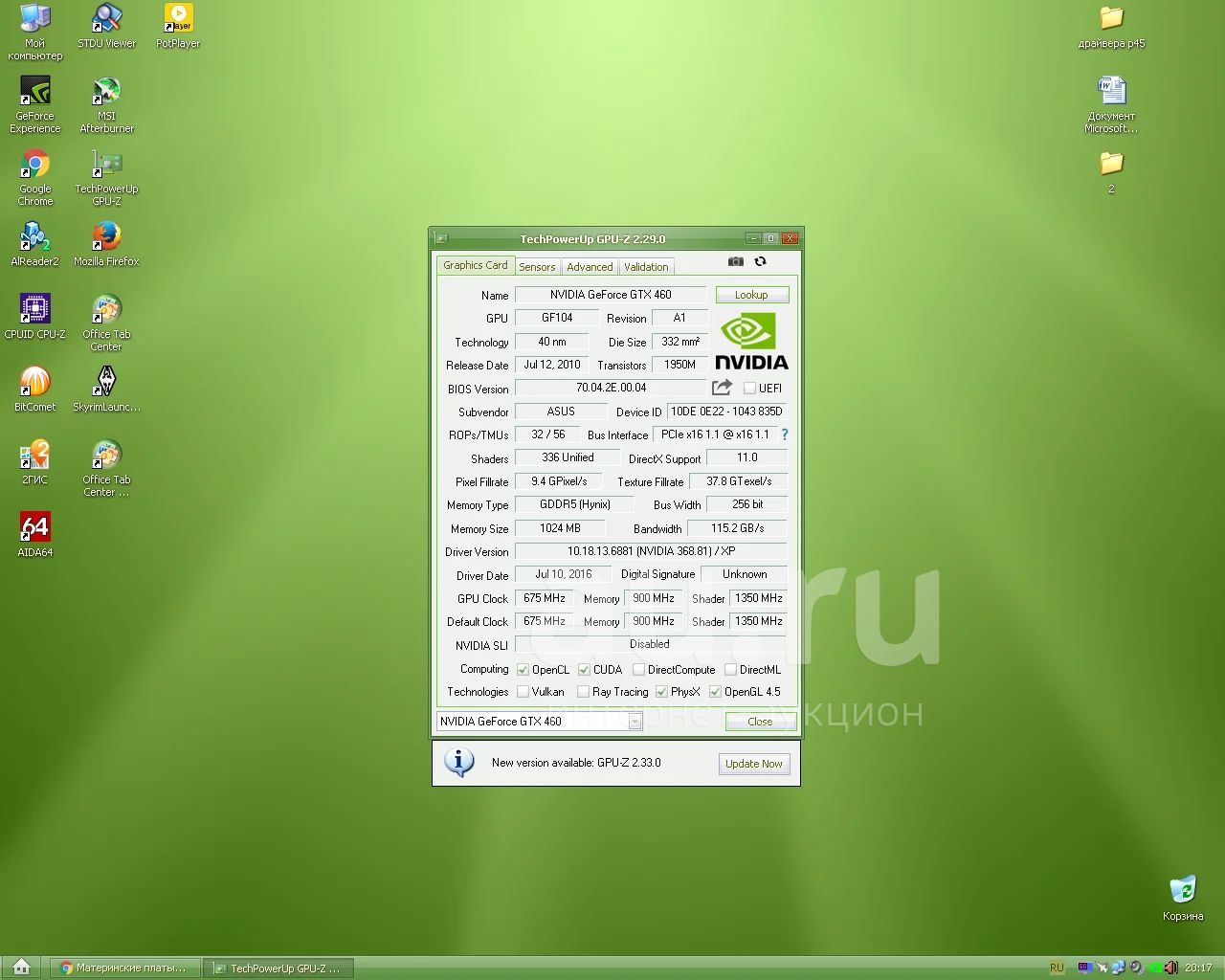1225x980 pixels.
Task: Toggle the OpenGL 4.5 checkbox
Action: click(x=715, y=692)
